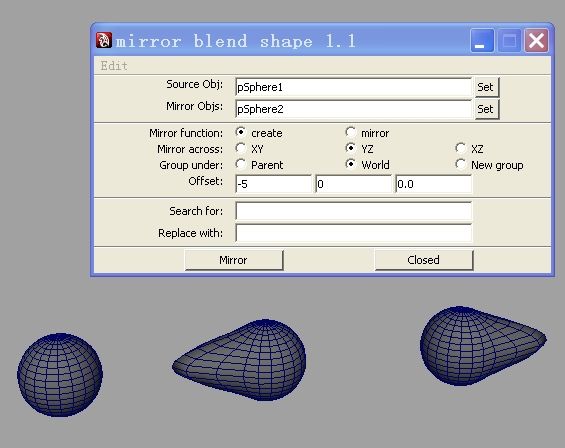This screenshot has height=448, width=565.
Task: Minimize the mirror blend shape window
Action: tap(482, 40)
